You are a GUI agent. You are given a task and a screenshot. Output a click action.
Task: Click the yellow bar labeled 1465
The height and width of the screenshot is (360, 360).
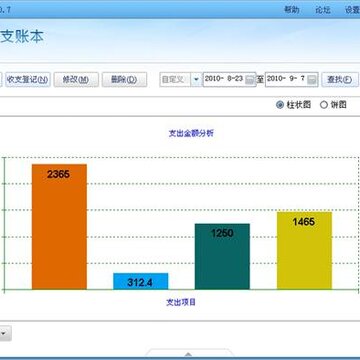click(304, 251)
